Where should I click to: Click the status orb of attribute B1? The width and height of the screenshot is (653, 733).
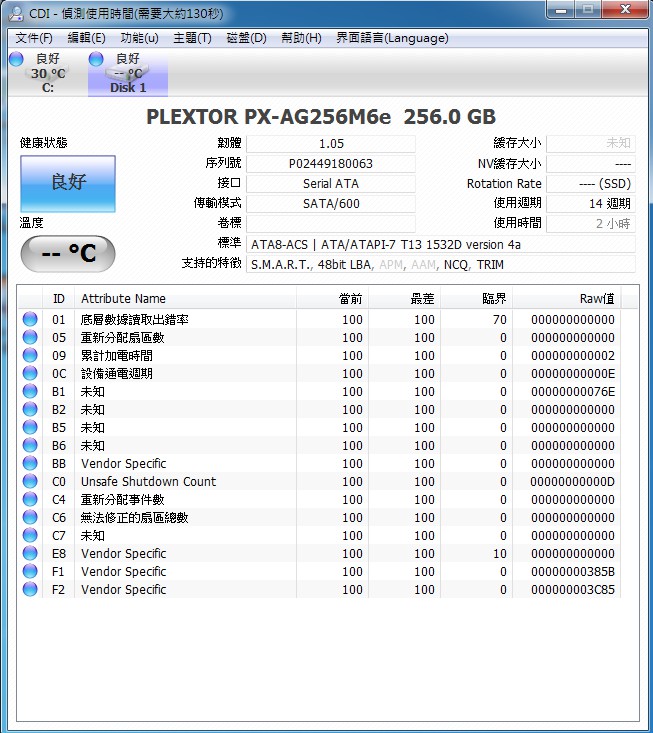click(30, 391)
